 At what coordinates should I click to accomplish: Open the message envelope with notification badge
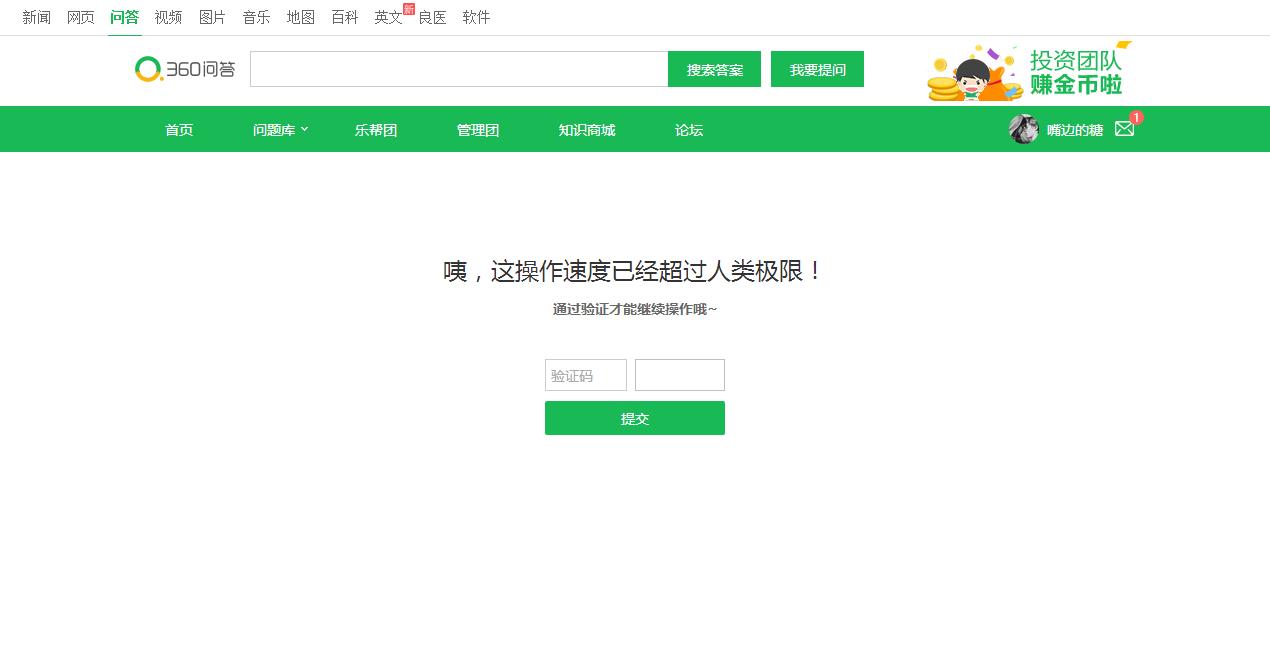[1124, 129]
